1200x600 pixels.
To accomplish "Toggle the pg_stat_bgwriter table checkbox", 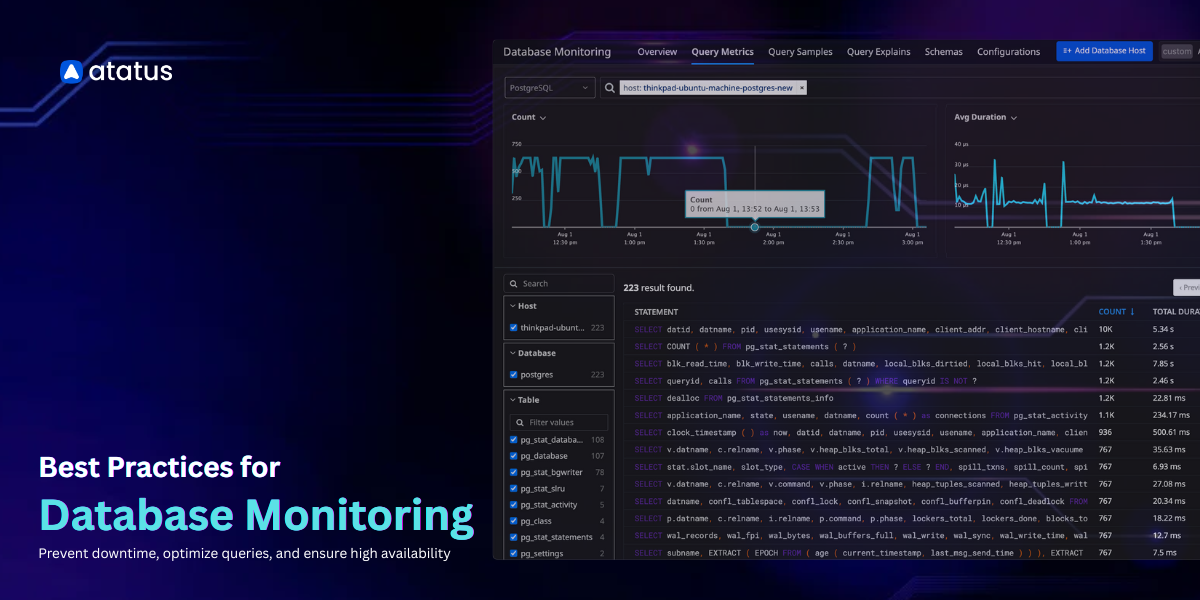I will click(513, 472).
